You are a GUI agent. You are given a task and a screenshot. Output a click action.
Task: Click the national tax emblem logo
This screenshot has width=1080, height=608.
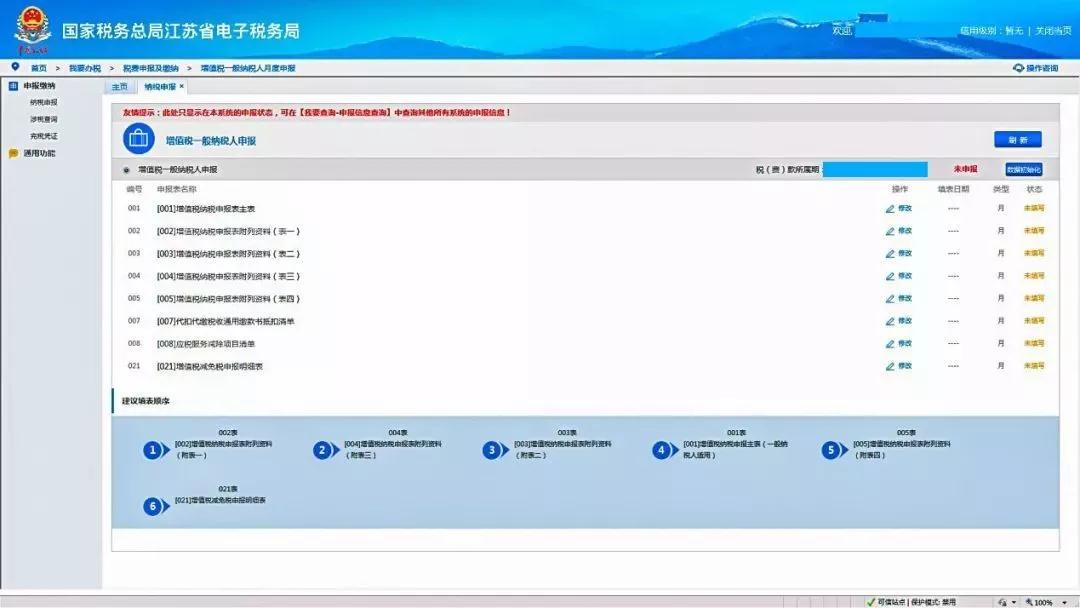click(32, 29)
